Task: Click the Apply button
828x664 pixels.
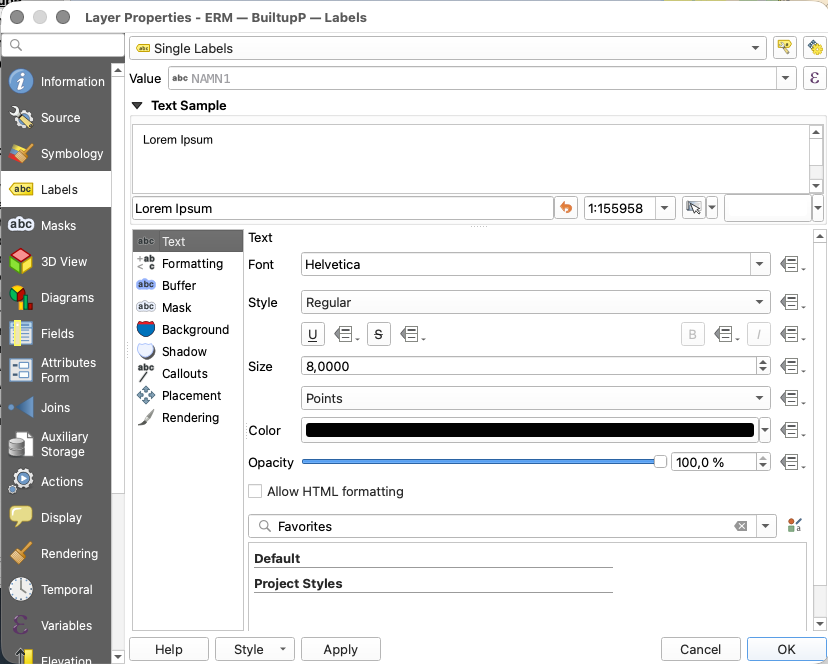Action: [340, 649]
